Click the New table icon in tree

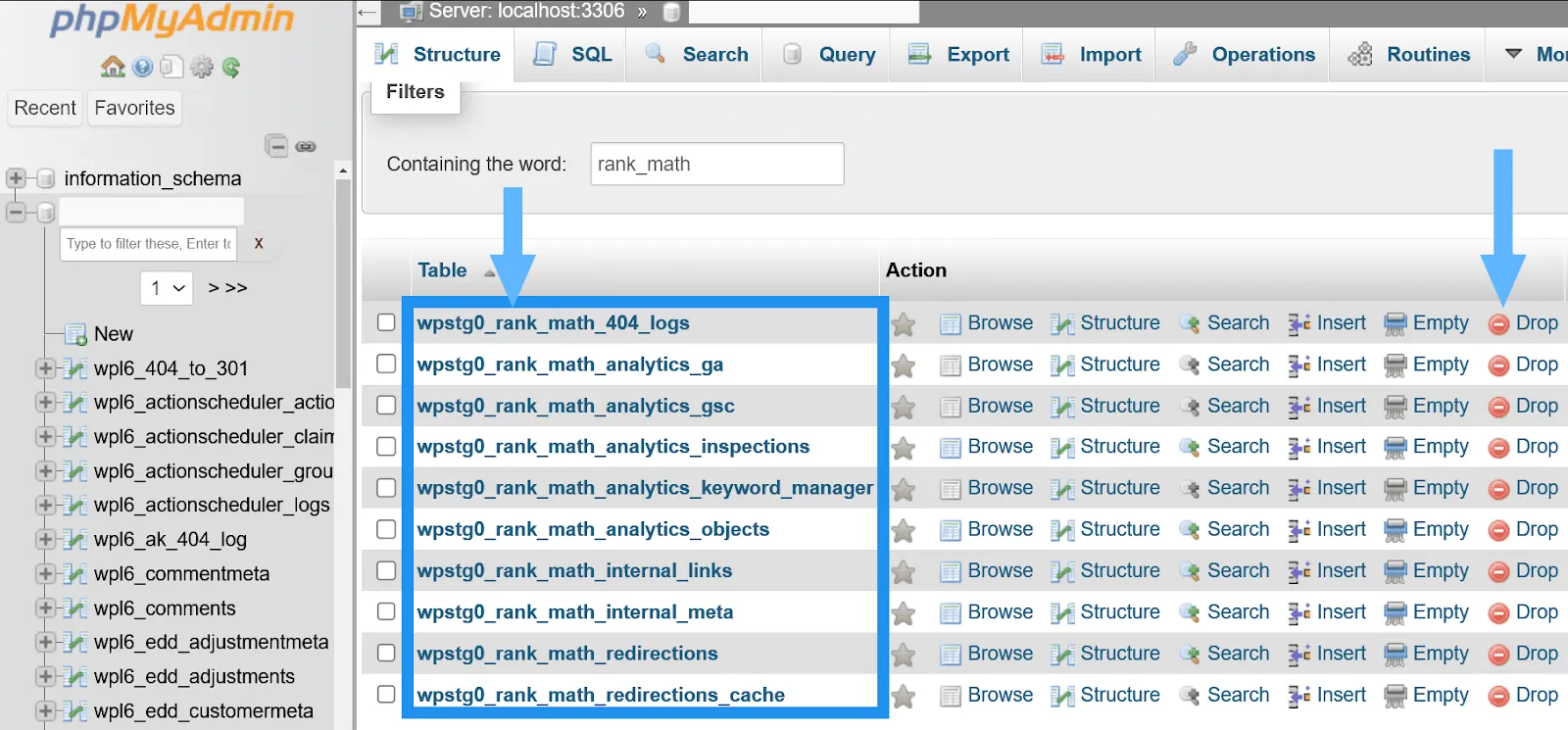click(75, 334)
